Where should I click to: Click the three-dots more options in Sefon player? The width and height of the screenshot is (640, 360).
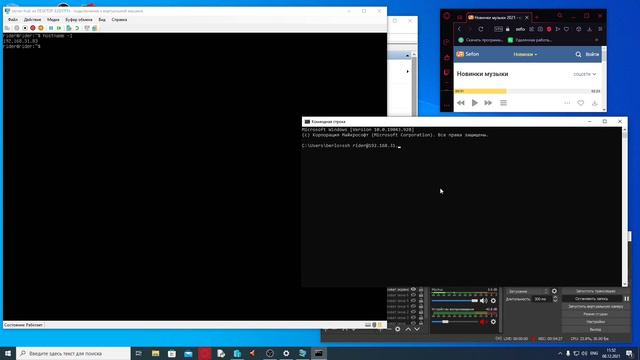pyautogui.click(x=567, y=103)
